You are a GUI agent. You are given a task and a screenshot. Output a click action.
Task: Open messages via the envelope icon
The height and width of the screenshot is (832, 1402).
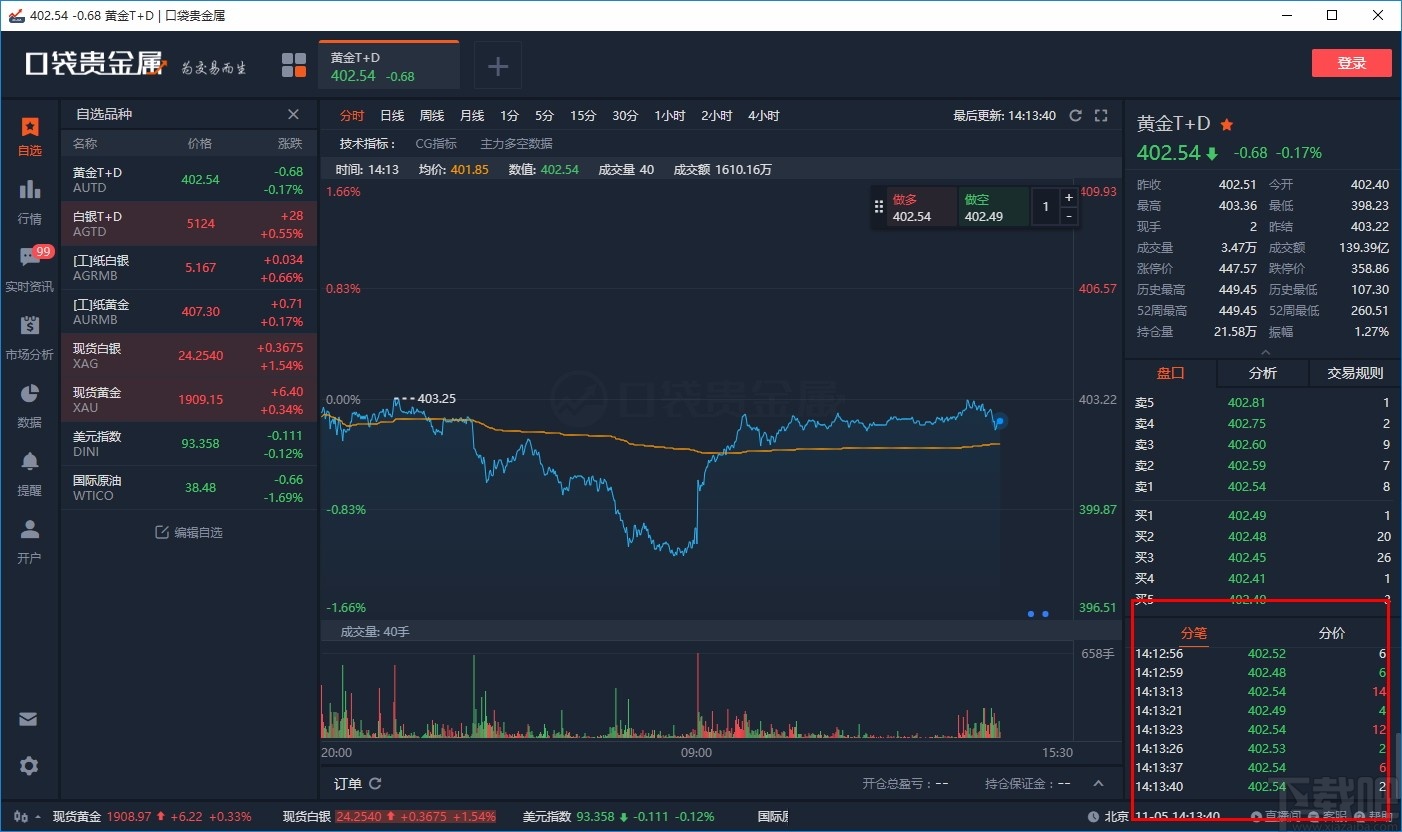tap(29, 718)
